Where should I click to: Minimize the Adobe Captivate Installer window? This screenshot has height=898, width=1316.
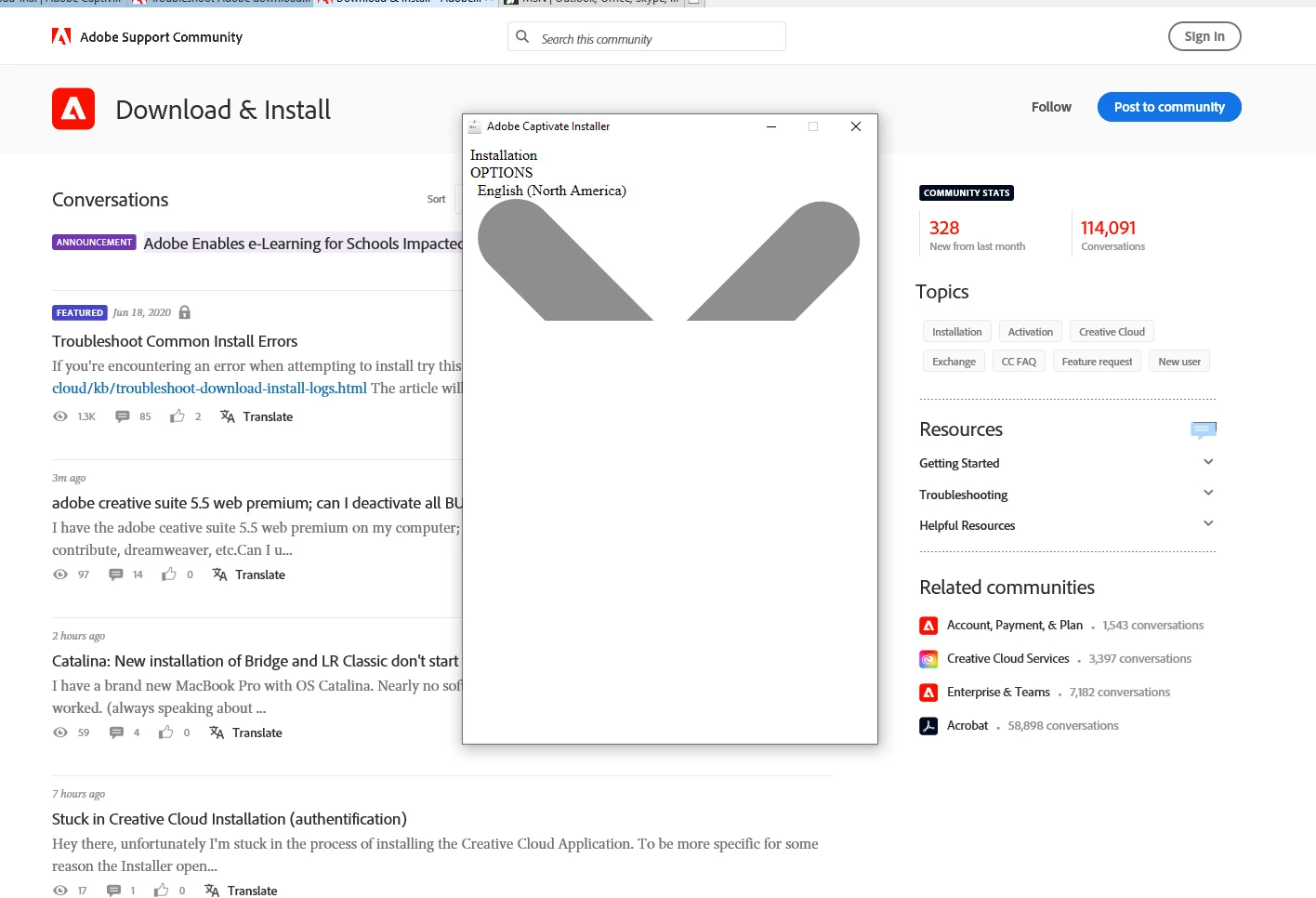[770, 126]
